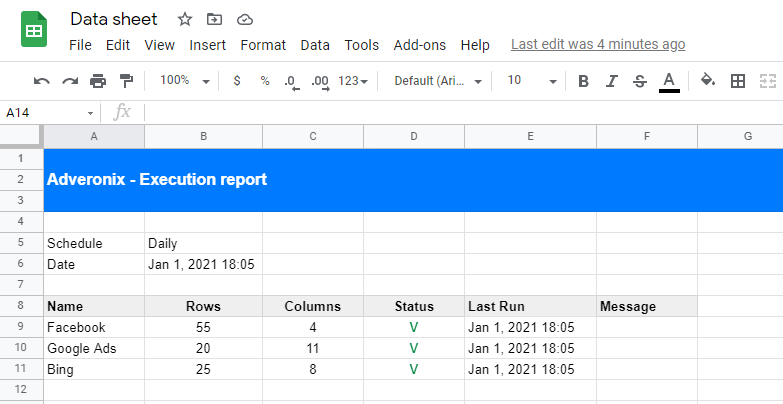Open the Borders grid icon
The height and width of the screenshot is (404, 783).
point(738,81)
